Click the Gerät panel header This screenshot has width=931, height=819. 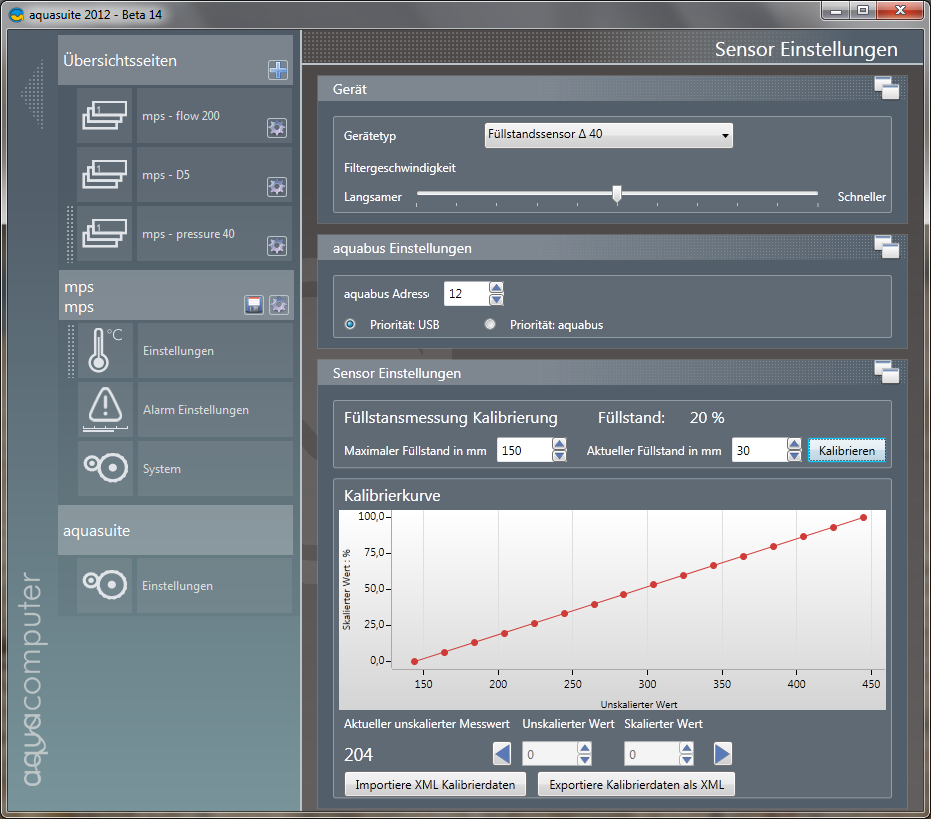[x=612, y=88]
